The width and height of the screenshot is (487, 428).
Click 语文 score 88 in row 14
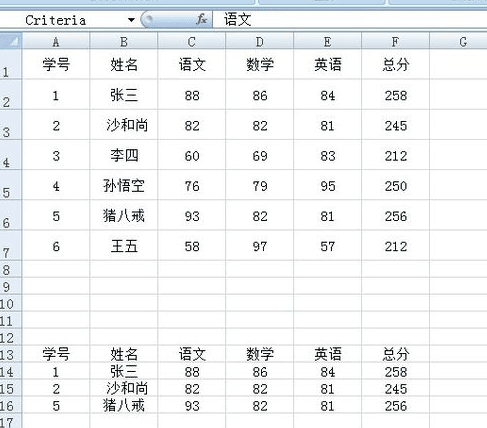pos(192,372)
